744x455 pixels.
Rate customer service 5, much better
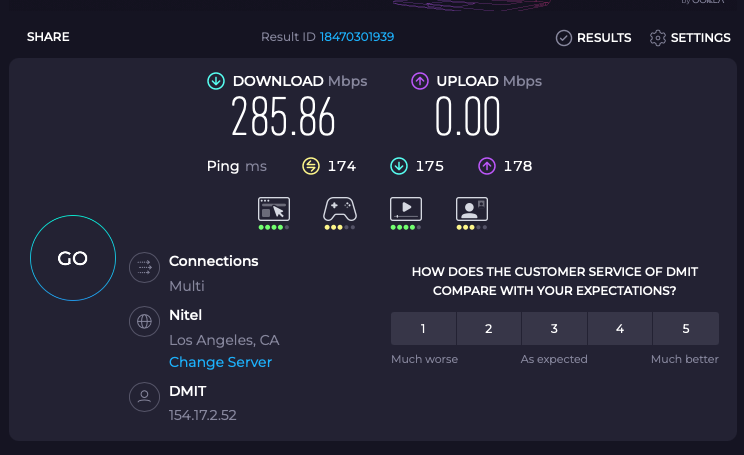point(686,329)
